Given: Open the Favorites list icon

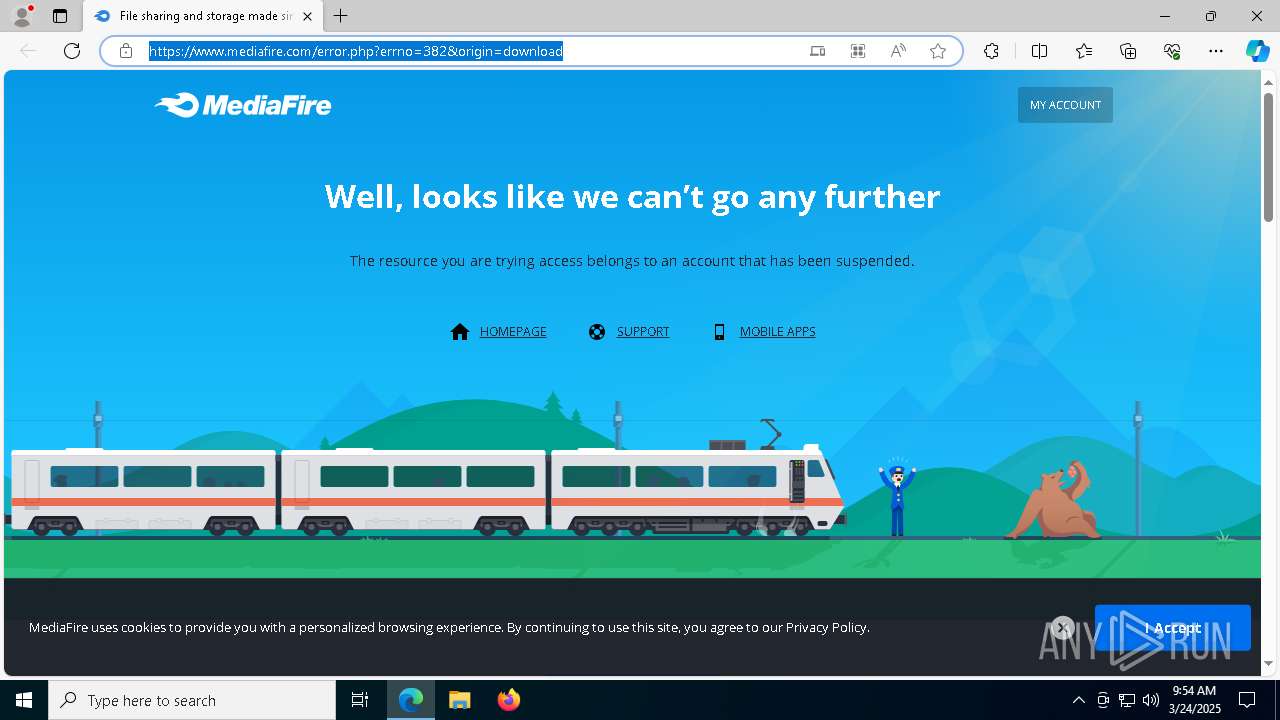Looking at the screenshot, I should [1084, 51].
